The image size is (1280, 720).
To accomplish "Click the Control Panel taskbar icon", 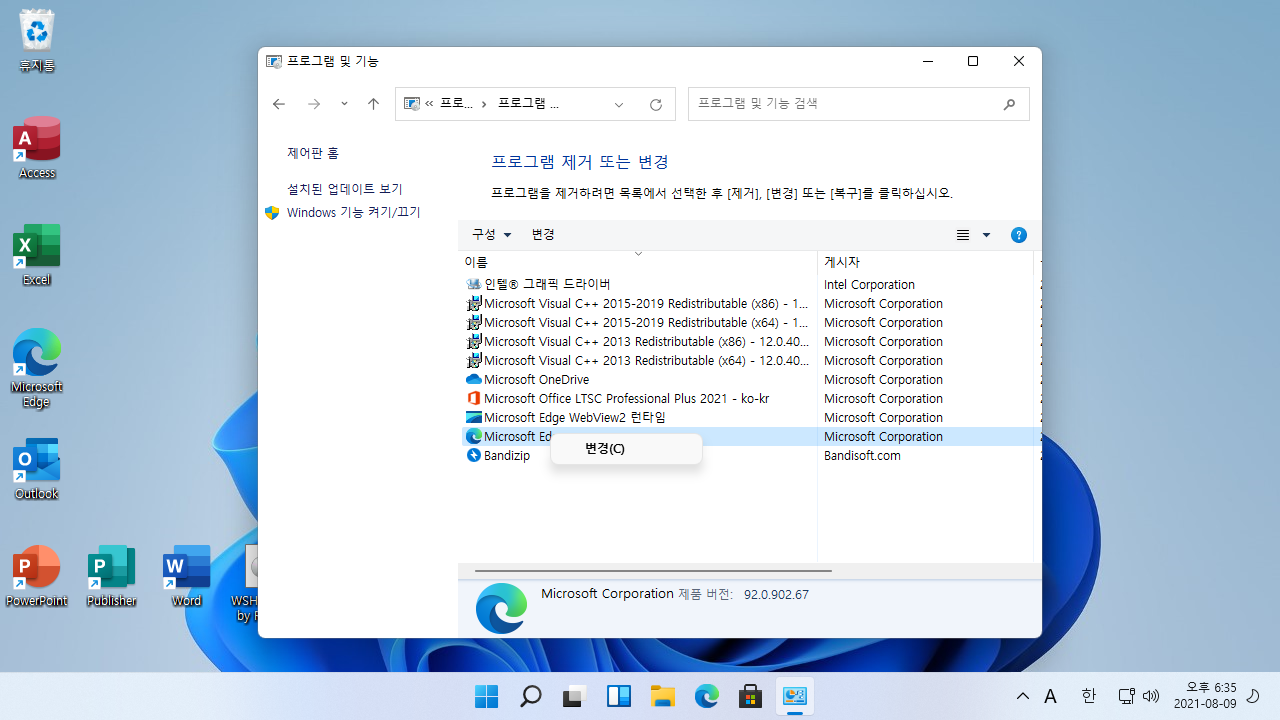I will (x=795, y=696).
